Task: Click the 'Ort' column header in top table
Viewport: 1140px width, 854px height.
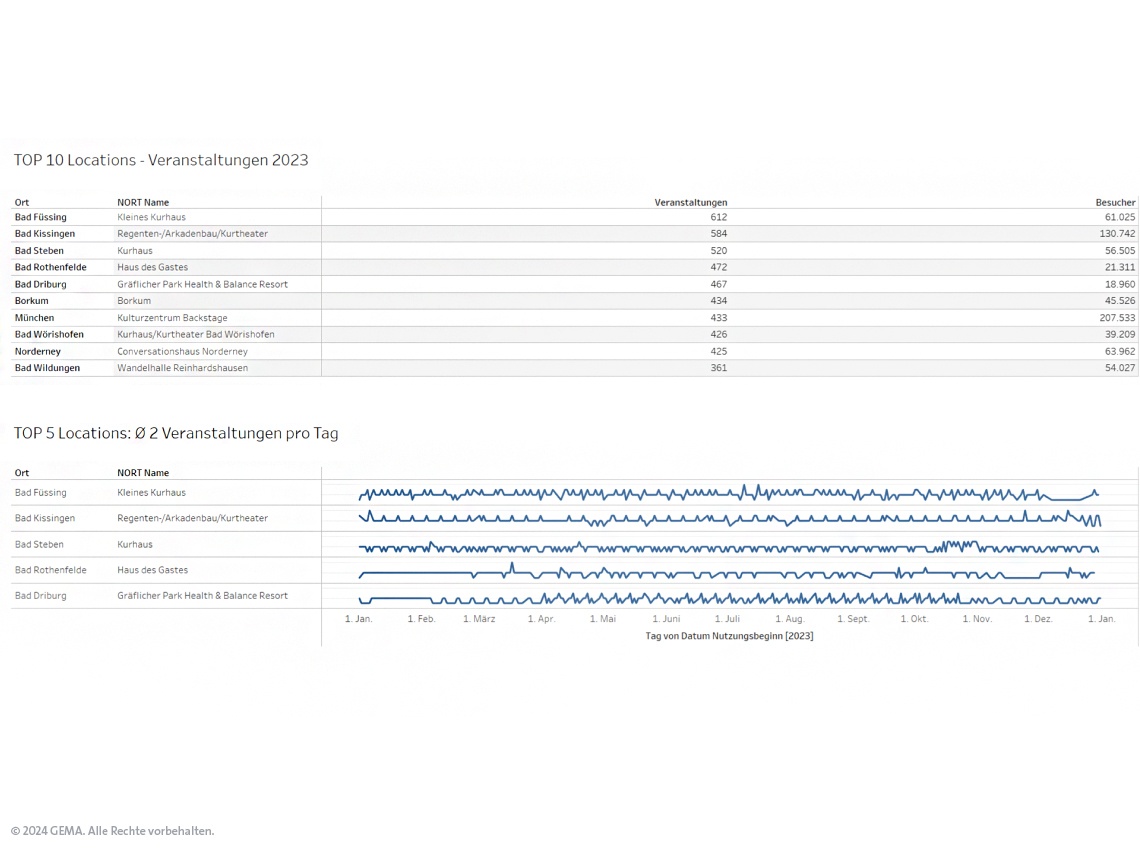Action: (x=22, y=202)
